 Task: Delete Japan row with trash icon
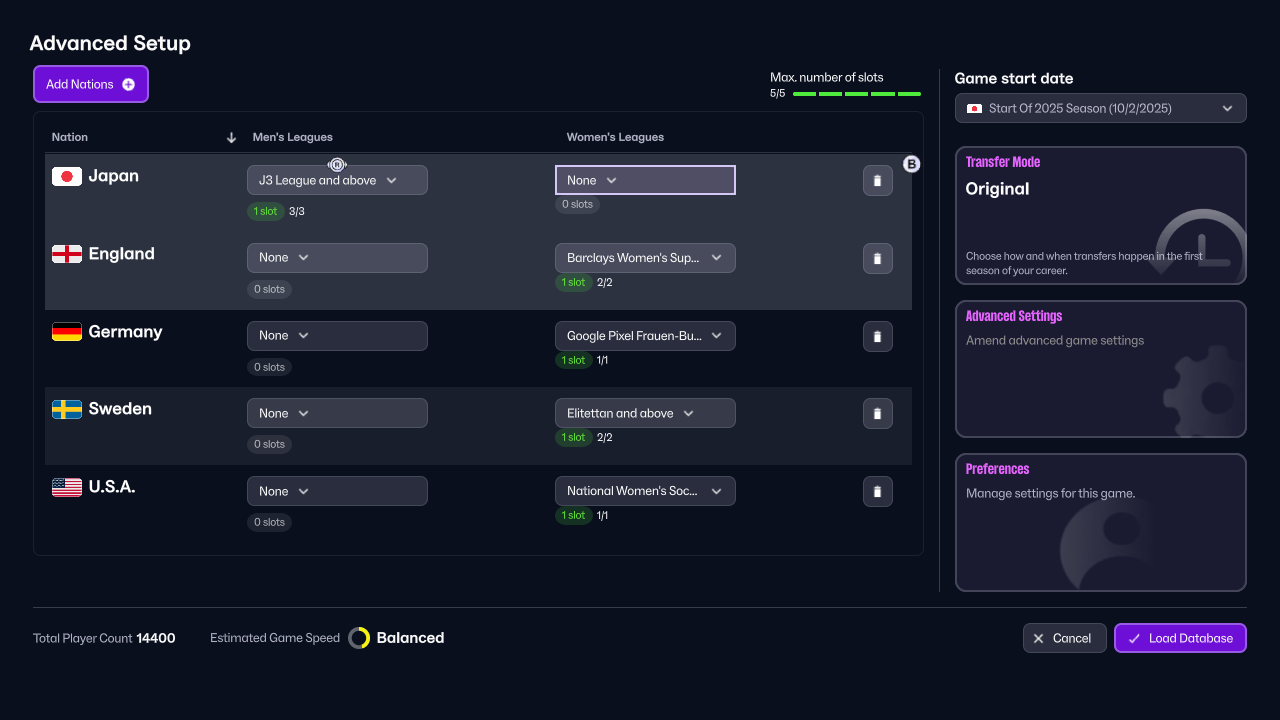[877, 180]
